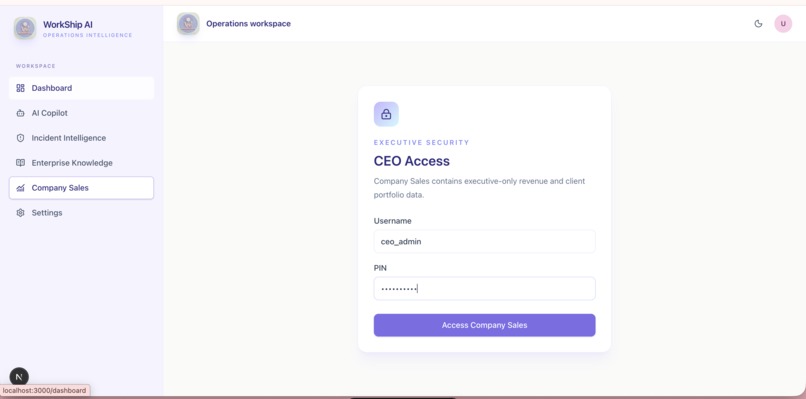This screenshot has width=806, height=399.
Task: Click the OPERATIONS INTELLIGENCE subtitle
Action: [x=87, y=35]
